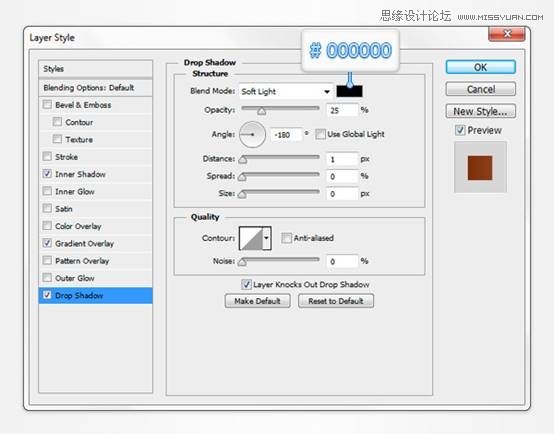Open the black shadow color swatch
Viewport: 554px width, 434px height.
[349, 92]
